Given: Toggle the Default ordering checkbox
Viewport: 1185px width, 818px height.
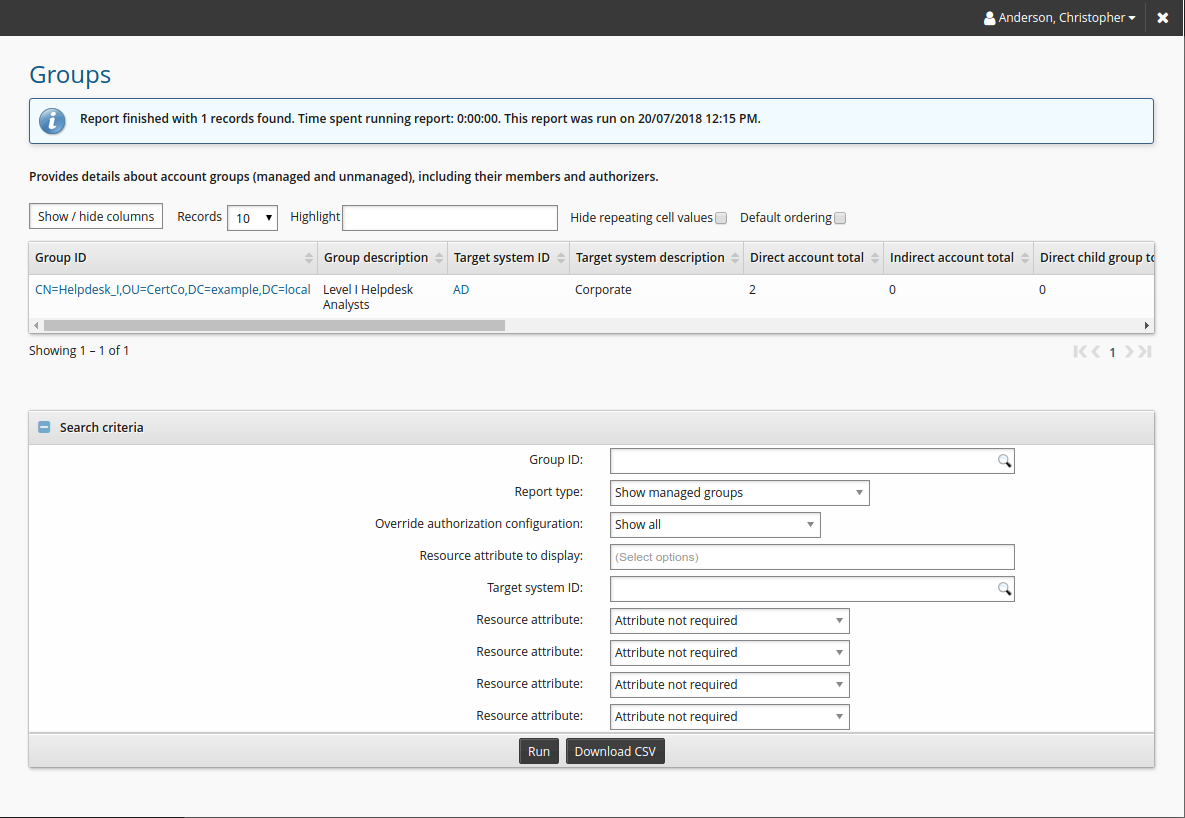Looking at the screenshot, I should tap(840, 218).
